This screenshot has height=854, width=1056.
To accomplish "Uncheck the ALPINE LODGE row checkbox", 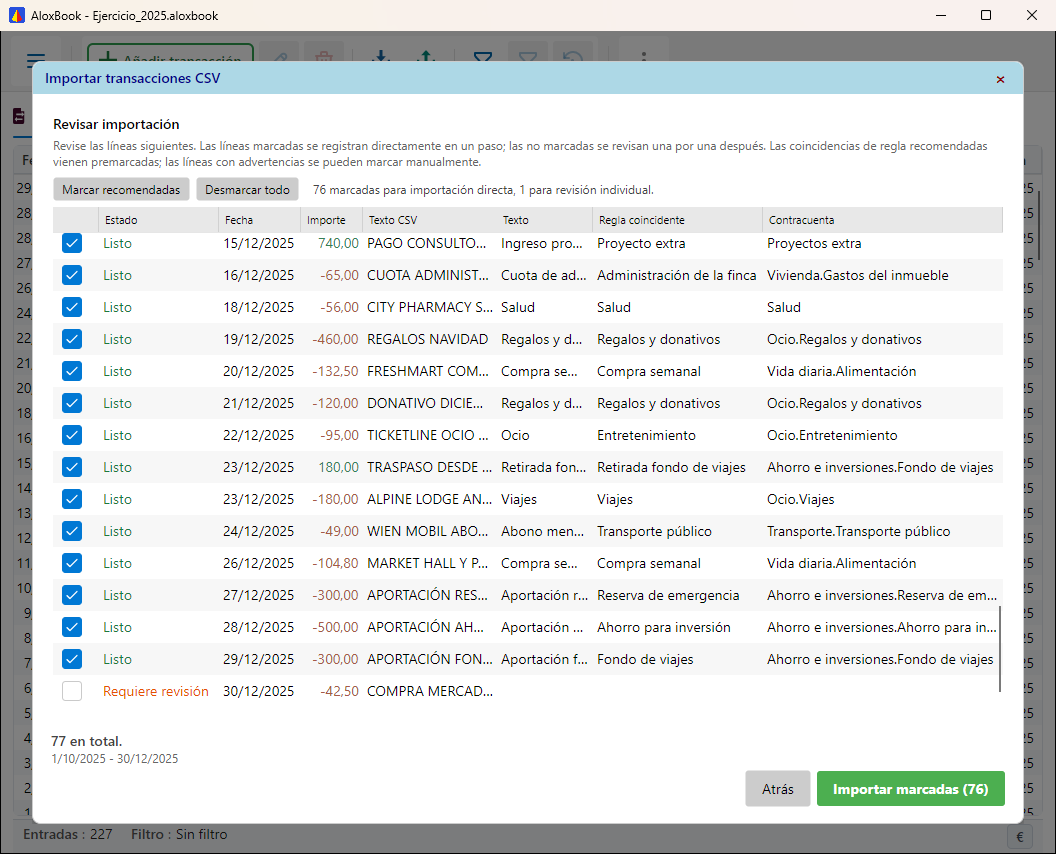I will (x=72, y=499).
